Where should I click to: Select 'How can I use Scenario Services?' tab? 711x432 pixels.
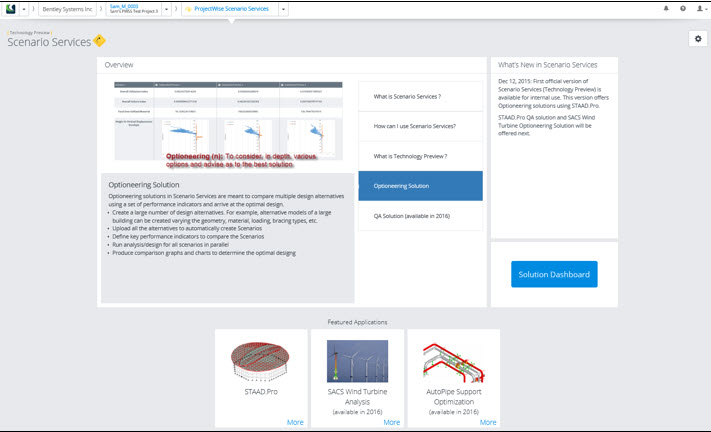(x=420, y=126)
